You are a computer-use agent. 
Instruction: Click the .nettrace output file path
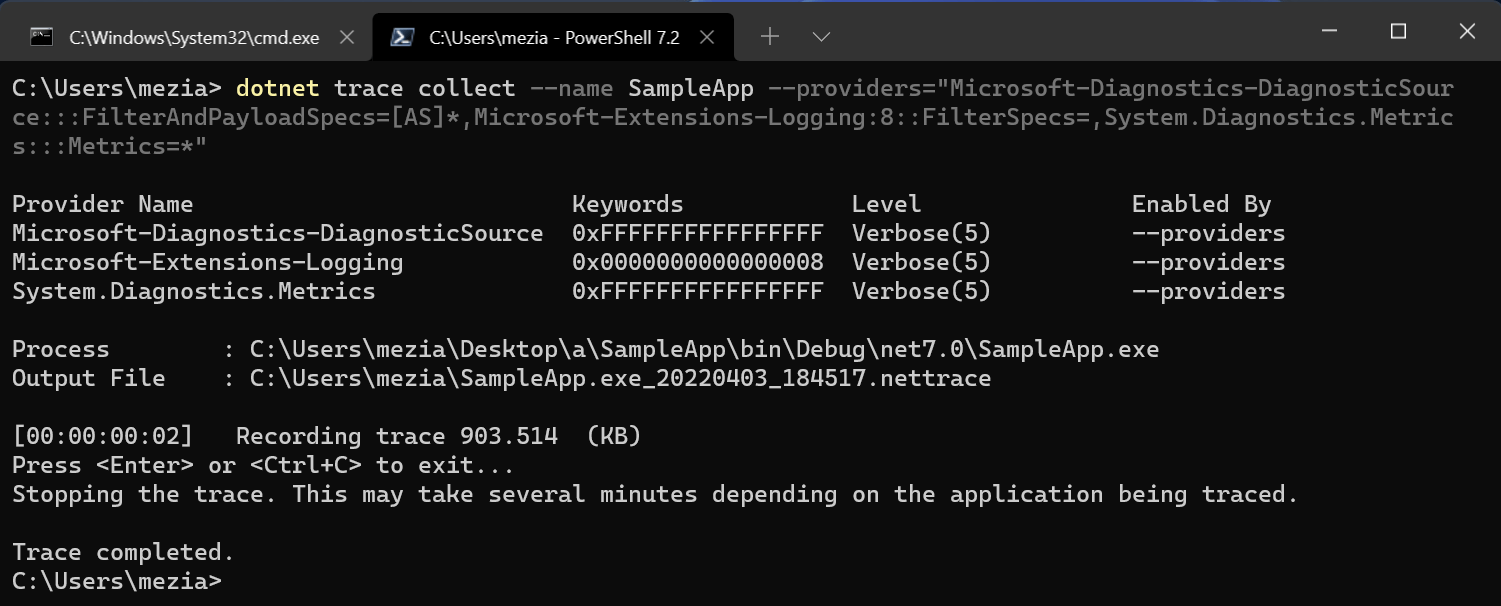[x=620, y=379]
